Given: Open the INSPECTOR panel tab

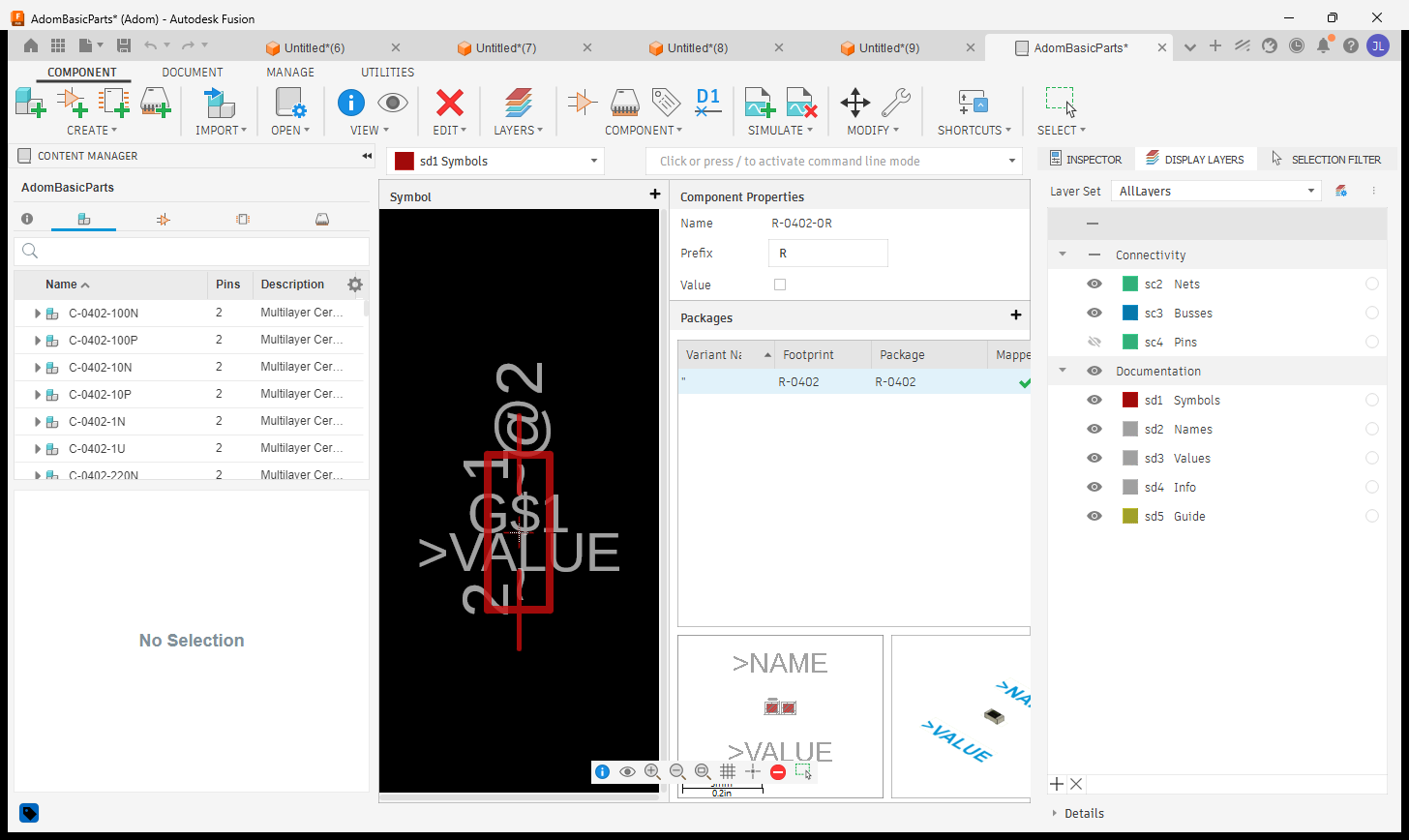Looking at the screenshot, I should click(x=1086, y=159).
